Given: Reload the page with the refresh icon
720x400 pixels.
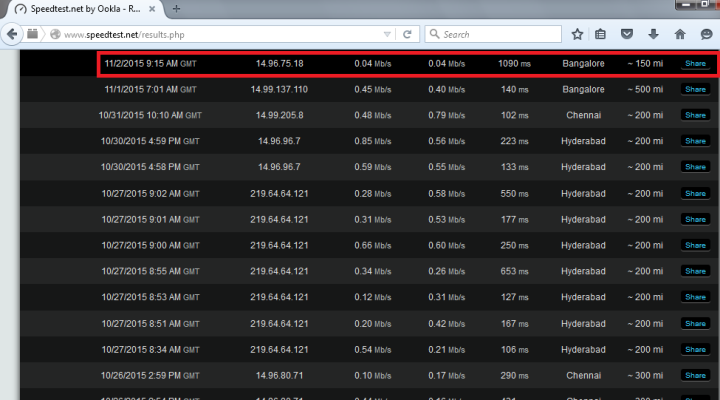Looking at the screenshot, I should [x=407, y=34].
